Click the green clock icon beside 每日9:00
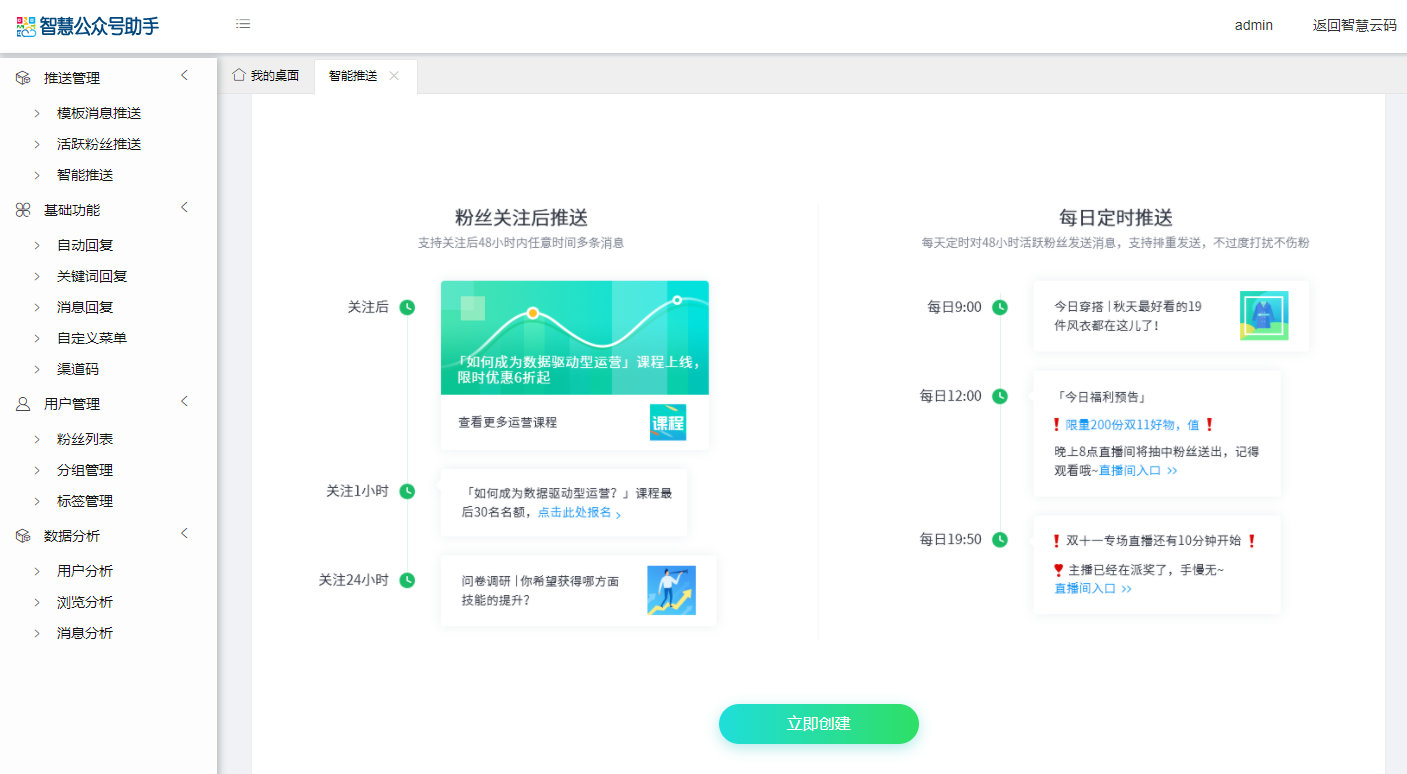Screen dimensions: 1407x774 point(999,307)
